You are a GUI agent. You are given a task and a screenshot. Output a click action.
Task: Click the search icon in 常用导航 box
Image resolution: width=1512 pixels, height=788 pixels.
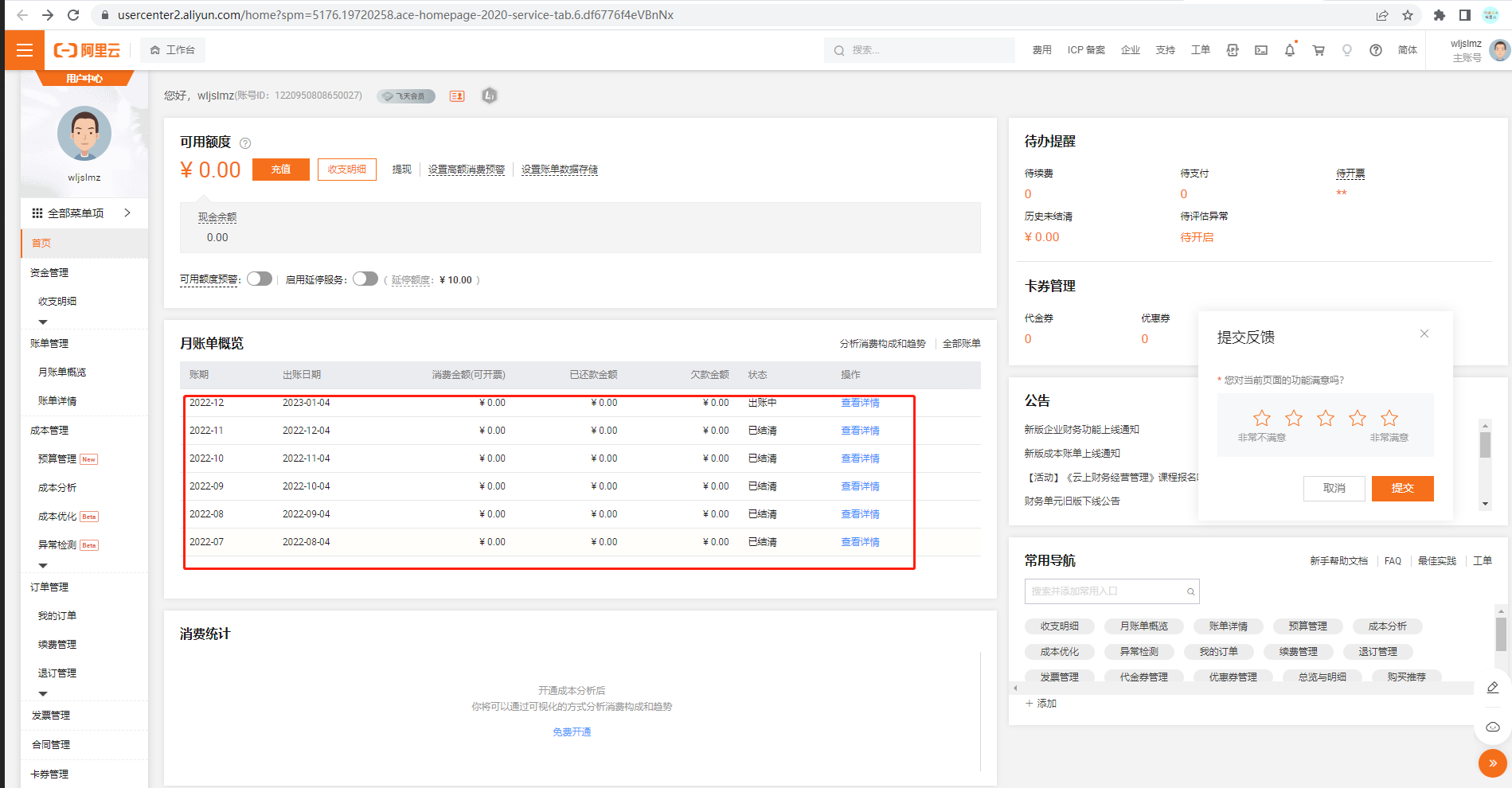[x=1191, y=591]
